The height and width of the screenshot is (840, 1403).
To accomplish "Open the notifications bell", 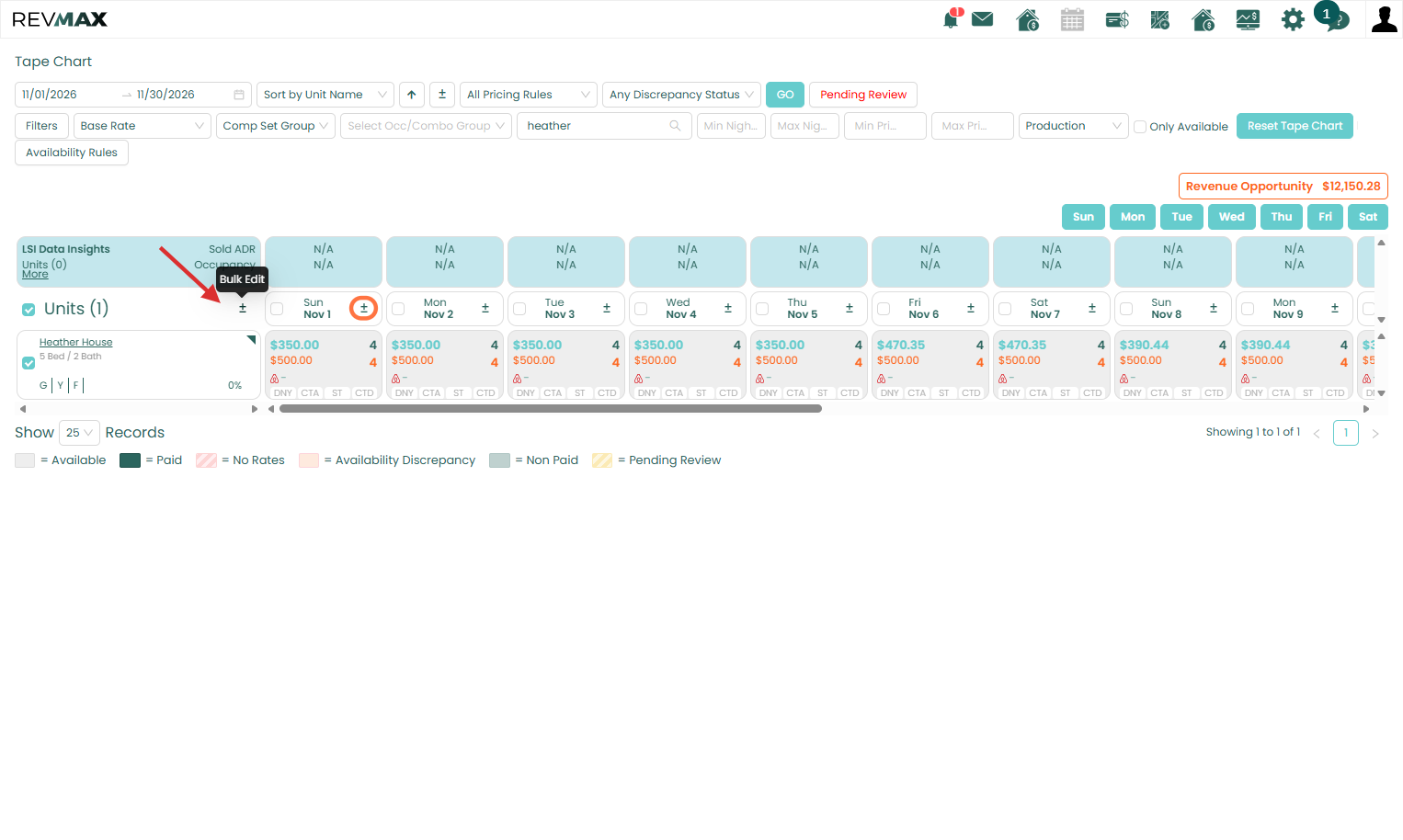I will click(952, 19).
